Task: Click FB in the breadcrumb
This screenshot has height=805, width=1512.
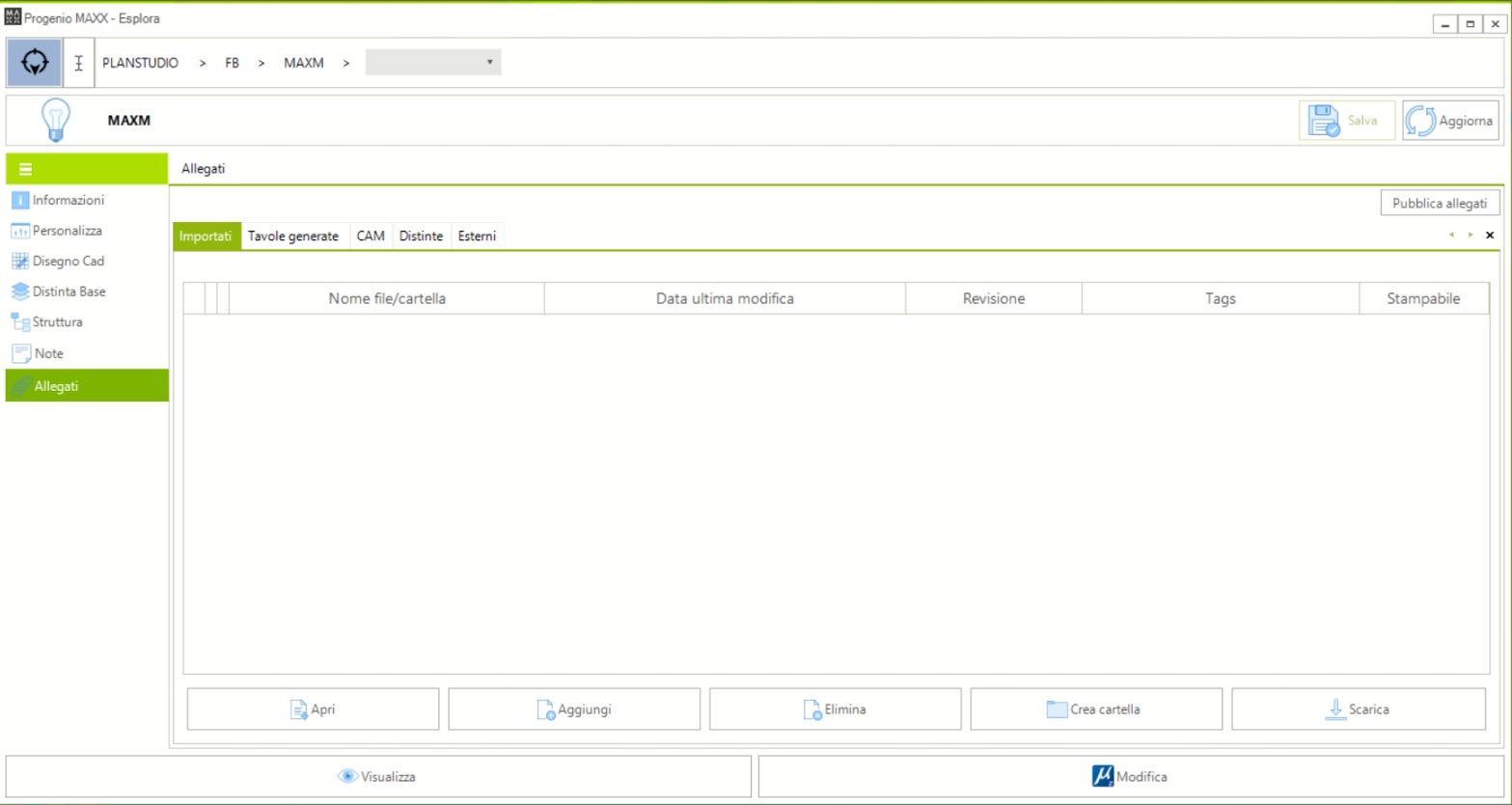Action: pos(232,63)
